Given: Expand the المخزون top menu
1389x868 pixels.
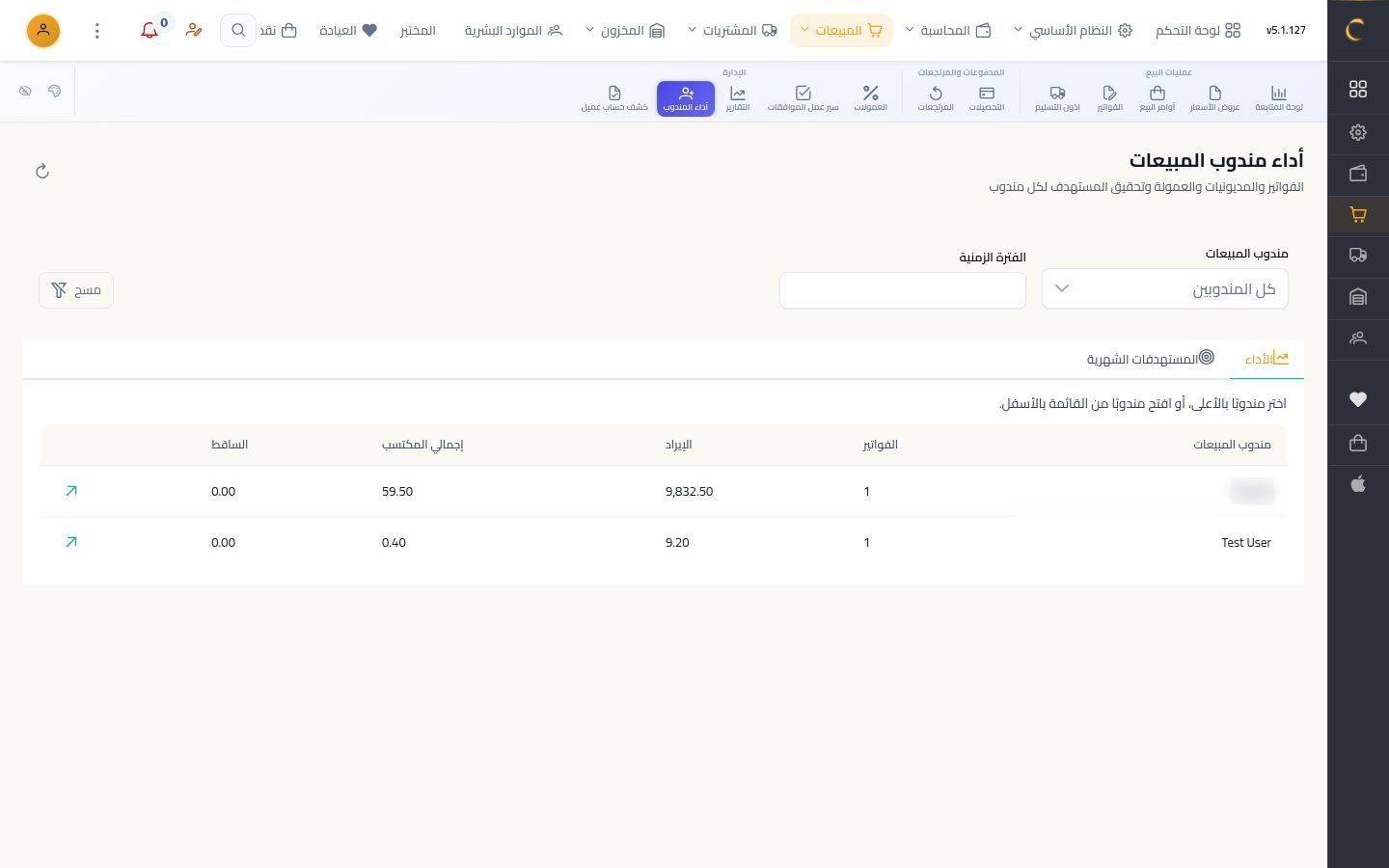Looking at the screenshot, I should click(x=625, y=31).
